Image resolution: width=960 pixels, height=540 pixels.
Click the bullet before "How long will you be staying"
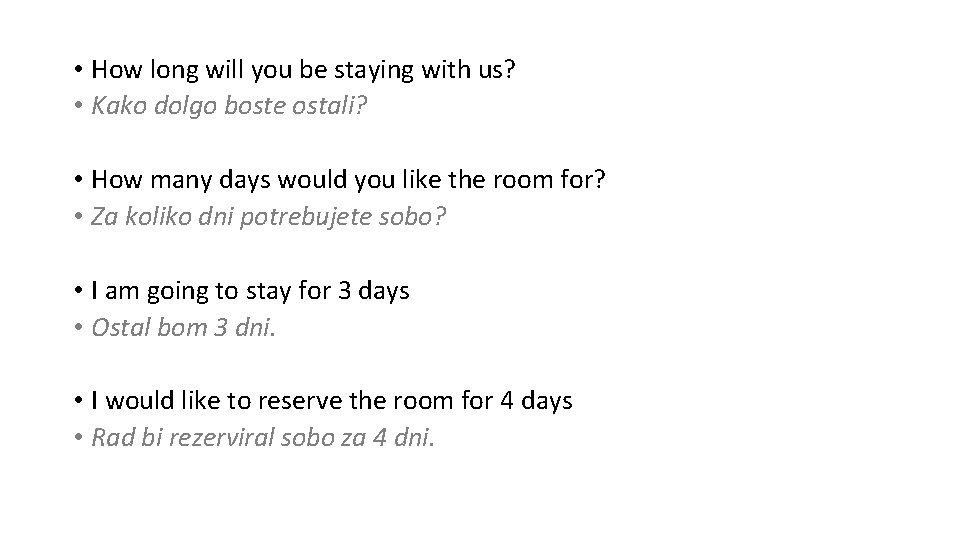tap(77, 70)
